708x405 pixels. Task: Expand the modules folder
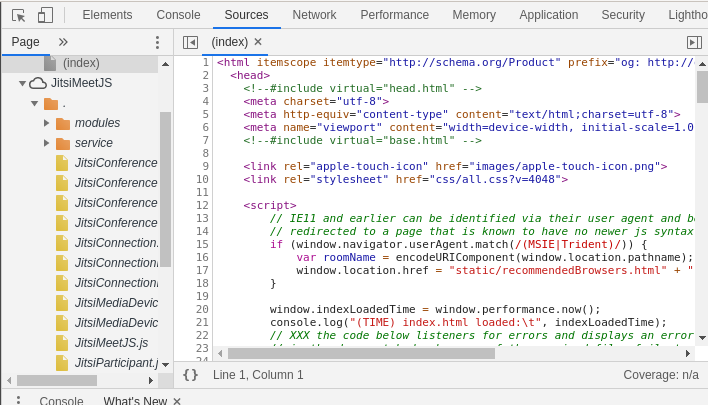pyautogui.click(x=46, y=123)
